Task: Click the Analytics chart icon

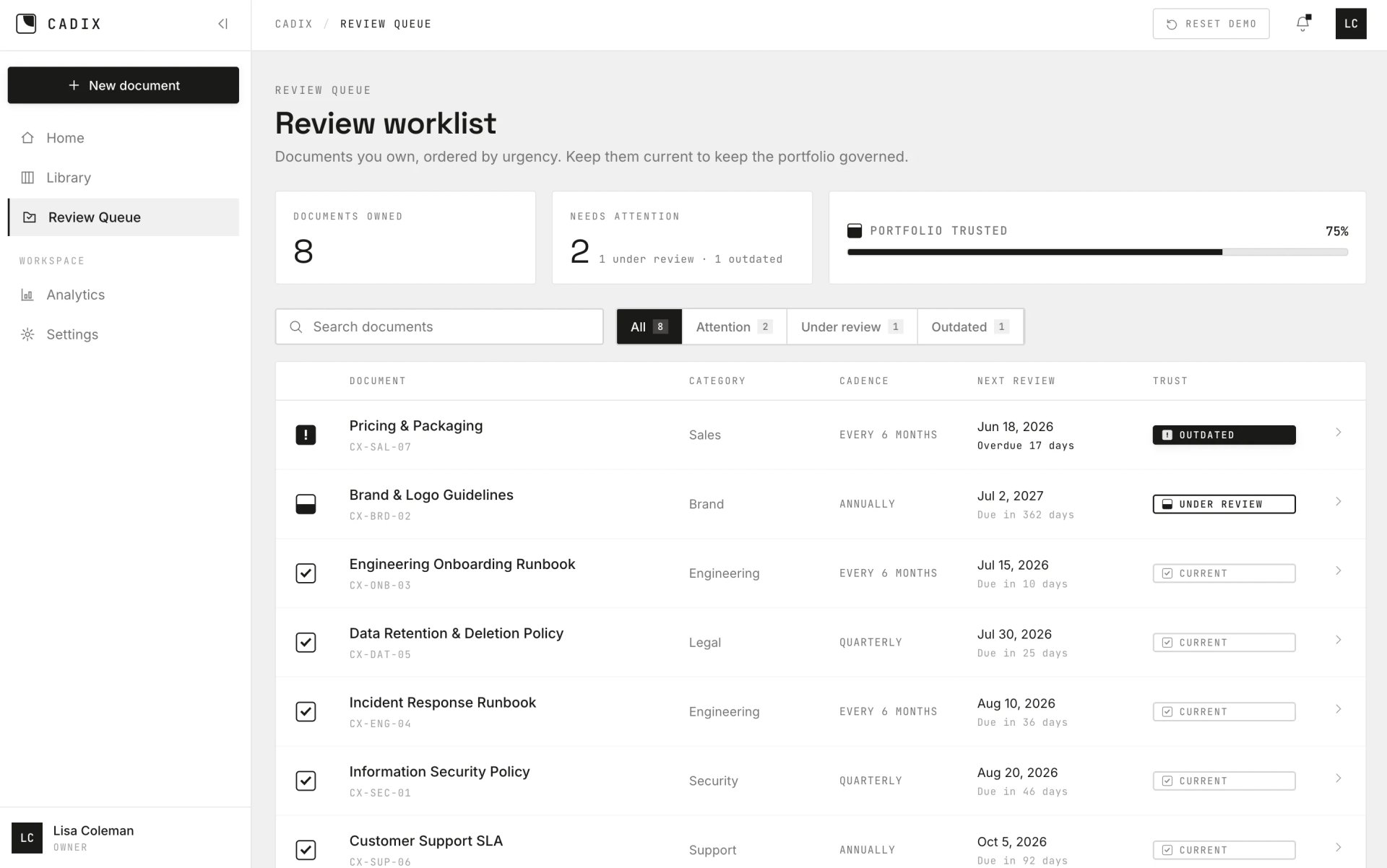Action: [27, 295]
